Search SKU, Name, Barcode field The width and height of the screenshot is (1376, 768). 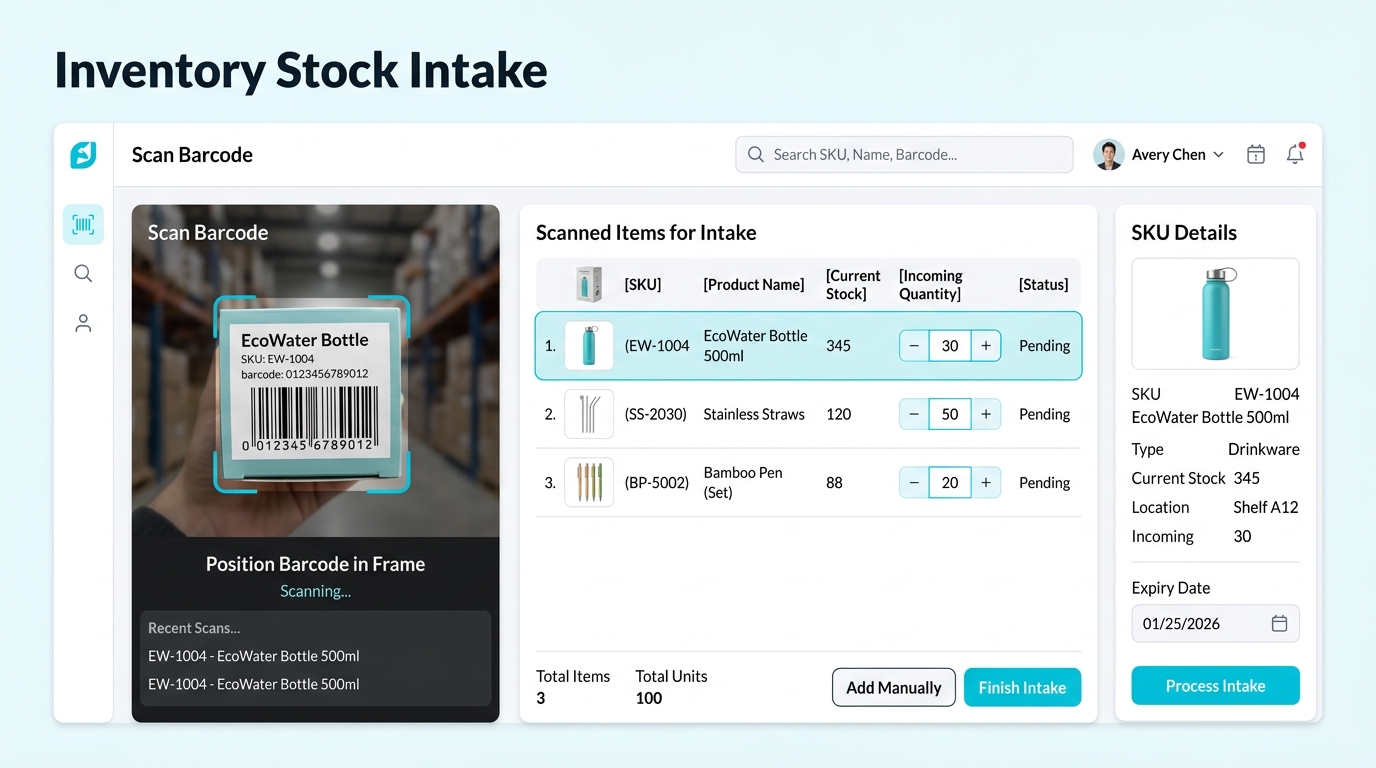click(x=904, y=155)
